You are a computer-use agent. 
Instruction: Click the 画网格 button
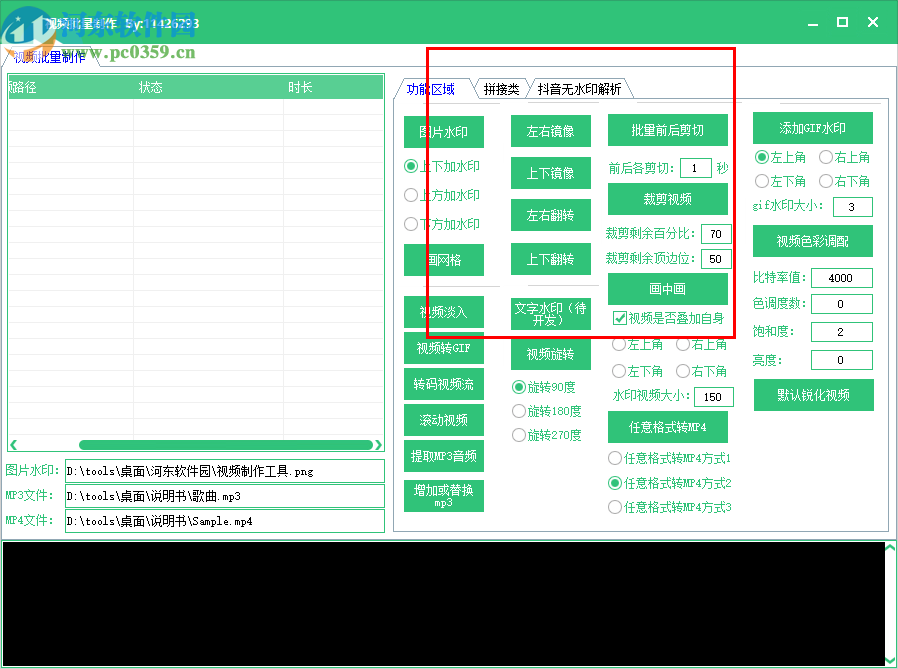[443, 260]
